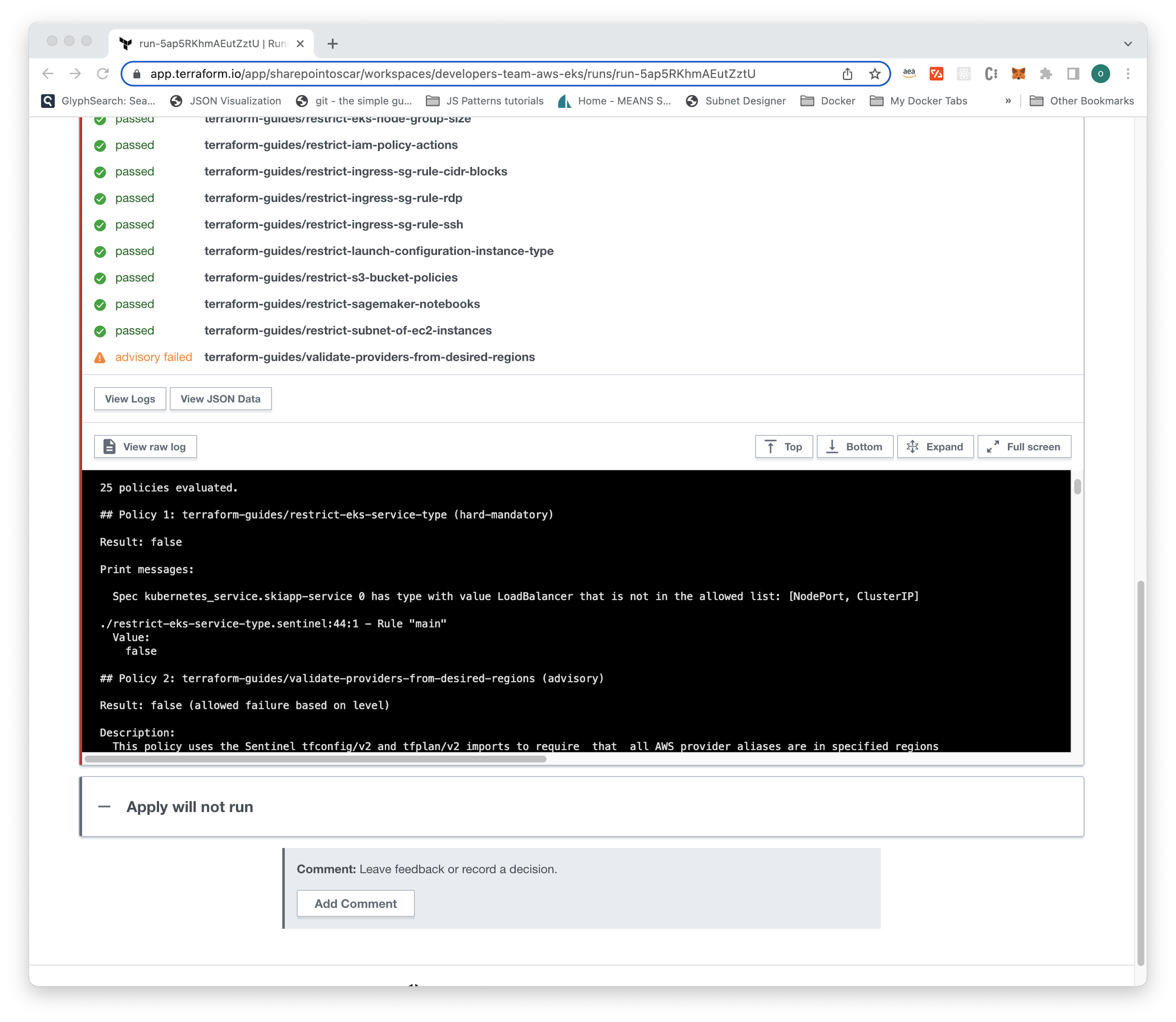
Task: Toggle Expand on the log viewer
Action: click(x=935, y=446)
